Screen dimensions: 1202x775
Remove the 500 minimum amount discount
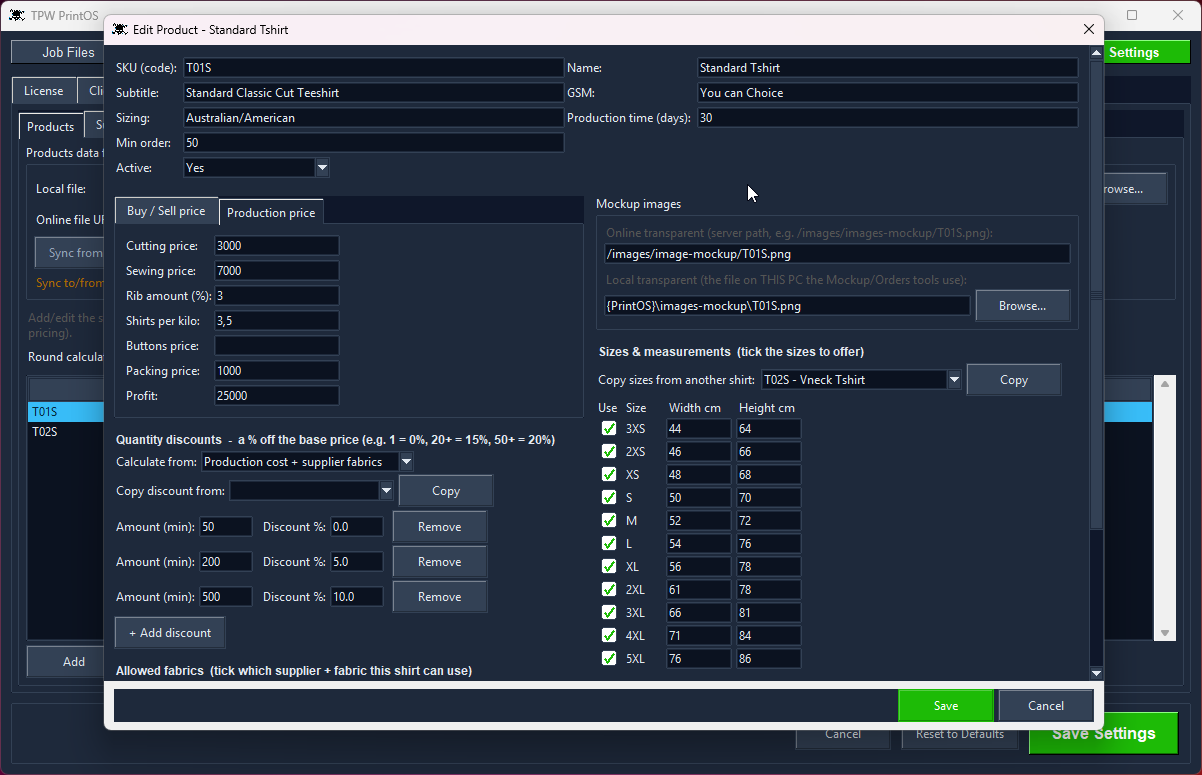pos(440,597)
